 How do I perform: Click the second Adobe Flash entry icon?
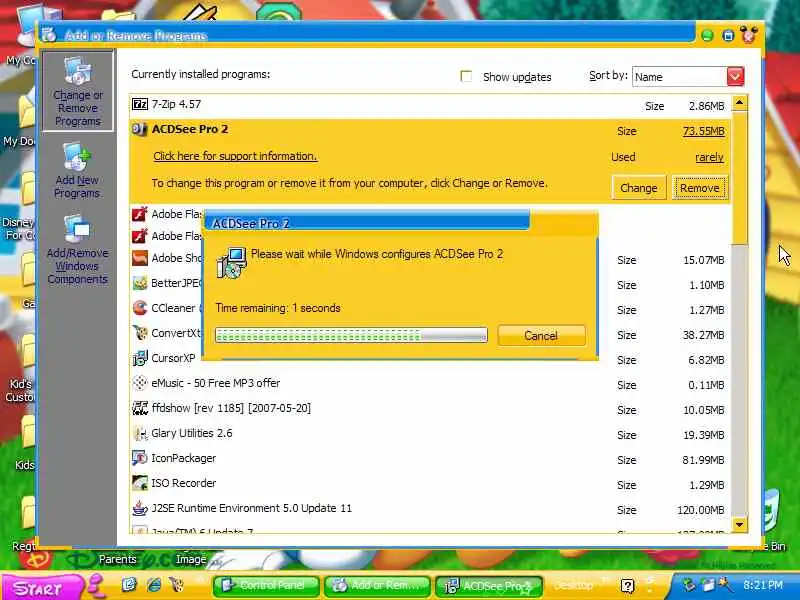pyautogui.click(x=140, y=236)
